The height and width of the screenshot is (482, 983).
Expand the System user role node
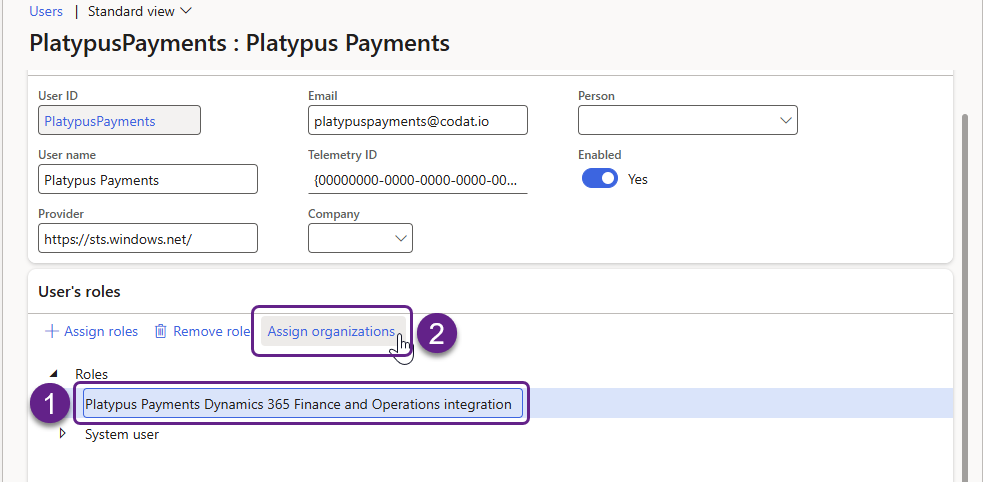pyautogui.click(x=65, y=434)
